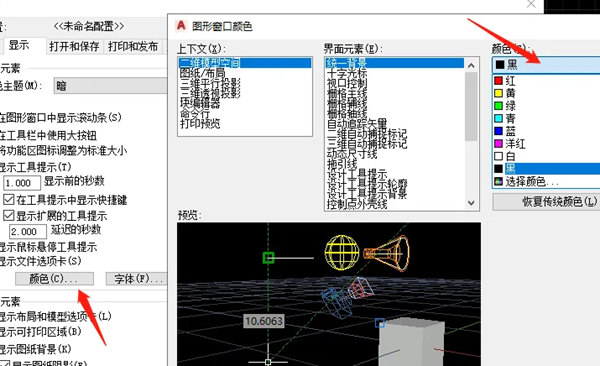Switch to the 显示 tab
This screenshot has height=366, width=600.
pyautogui.click(x=19, y=45)
